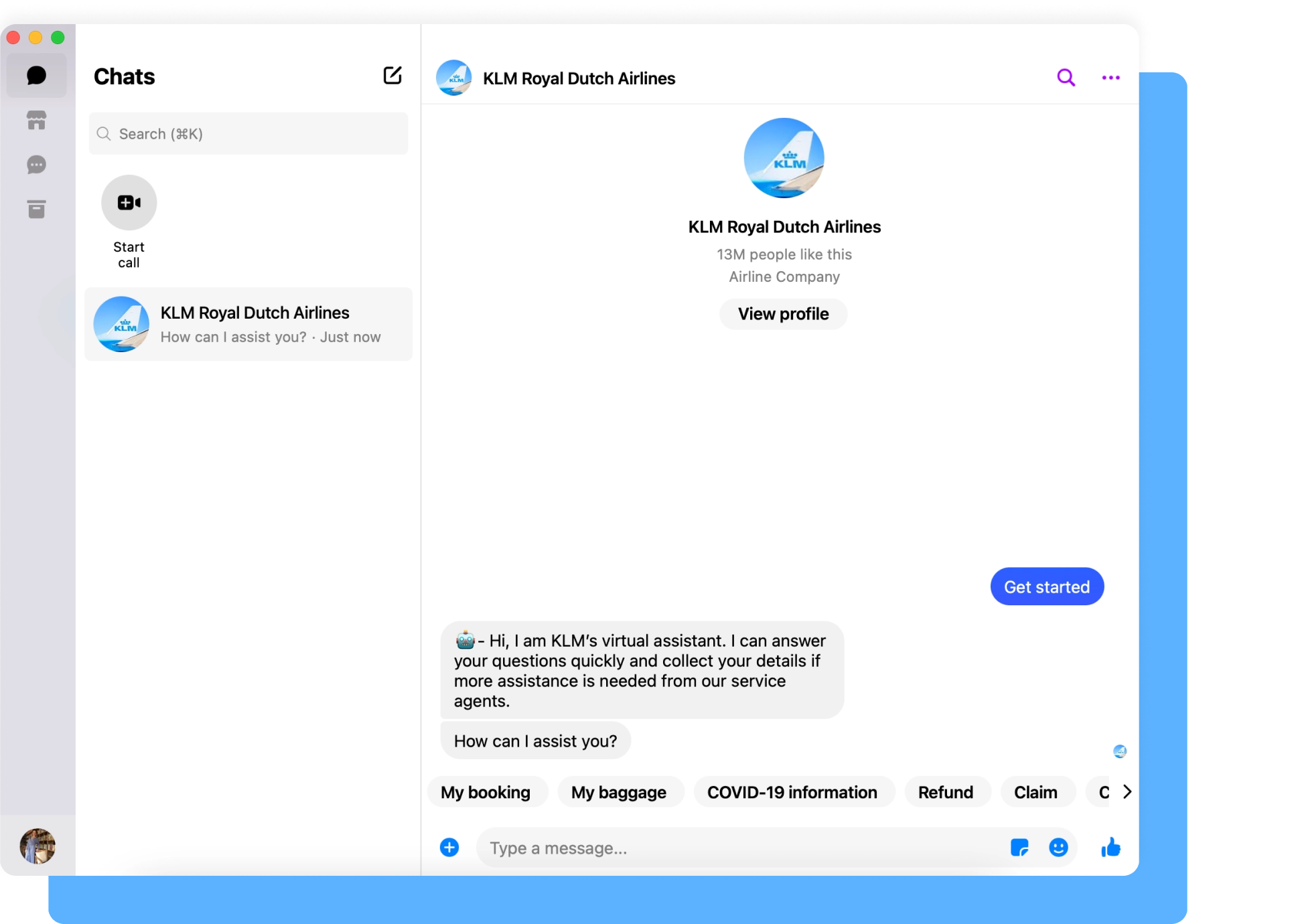1294x924 pixels.
Task: Start a new video call
Action: coord(129,203)
